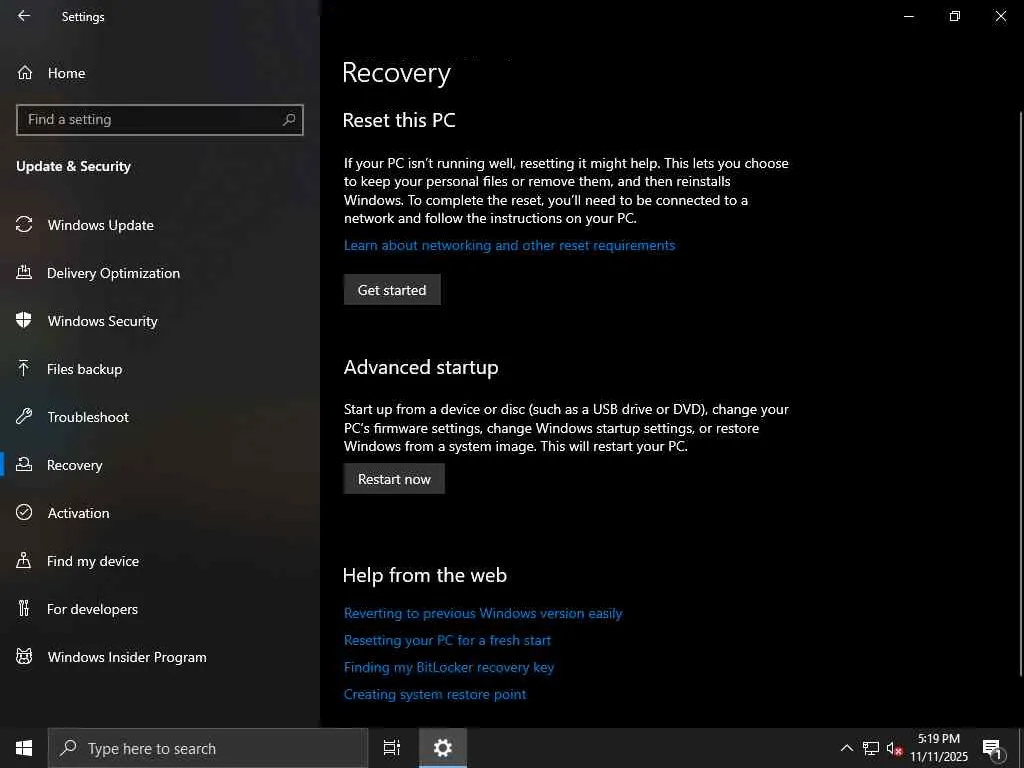Click the muted speaker volume icon
Screen dimensions: 1024x768
pos(894,748)
